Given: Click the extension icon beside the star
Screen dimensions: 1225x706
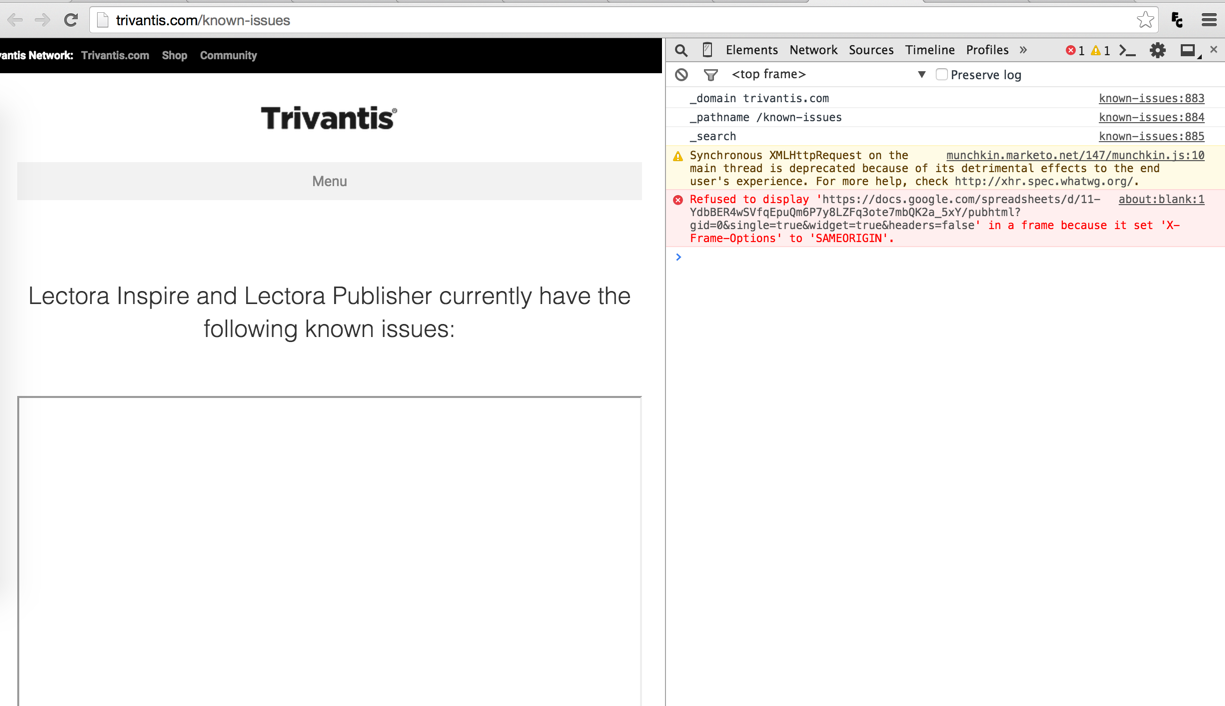Looking at the screenshot, I should pos(1177,20).
